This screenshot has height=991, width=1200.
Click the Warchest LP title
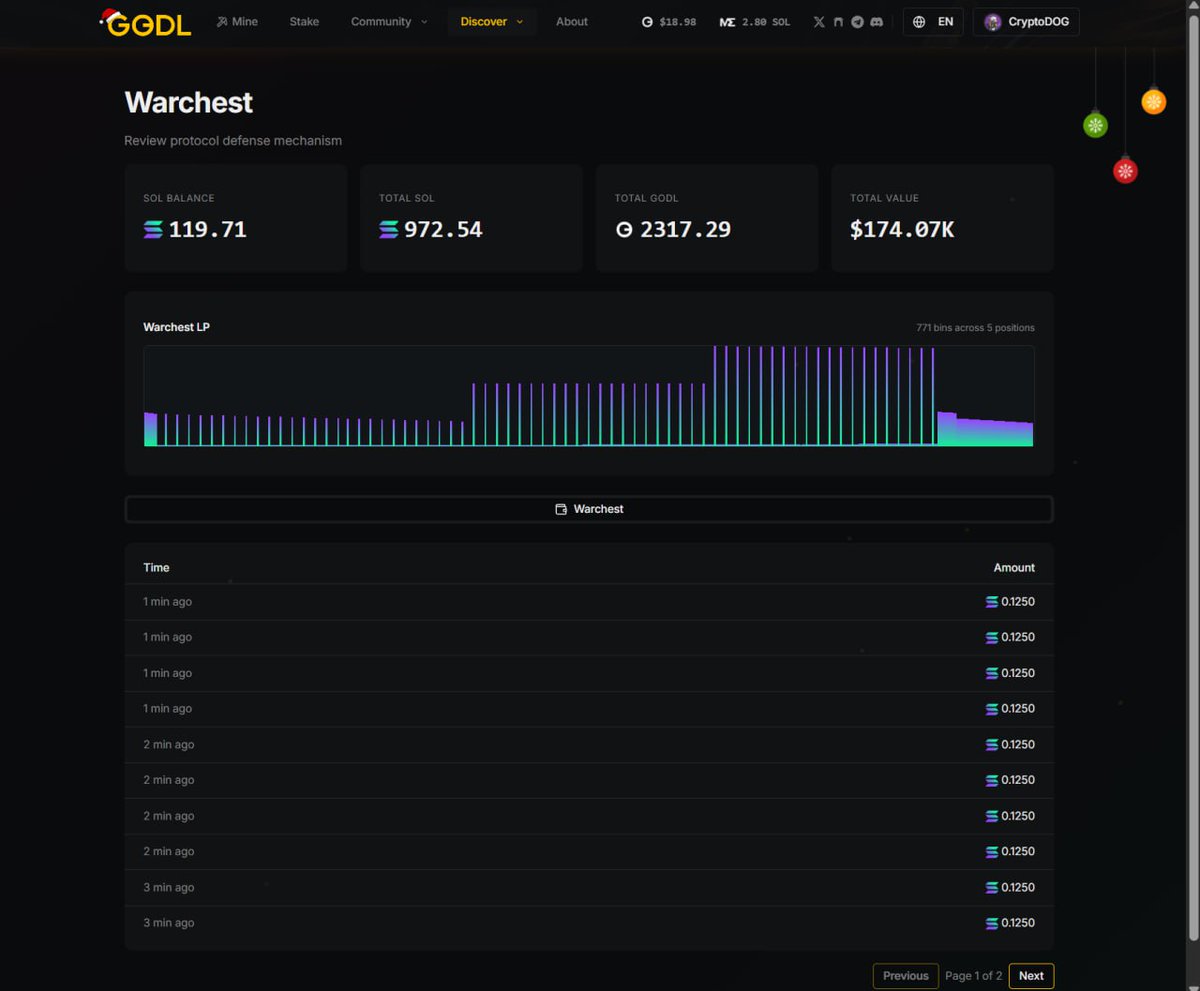pos(176,327)
